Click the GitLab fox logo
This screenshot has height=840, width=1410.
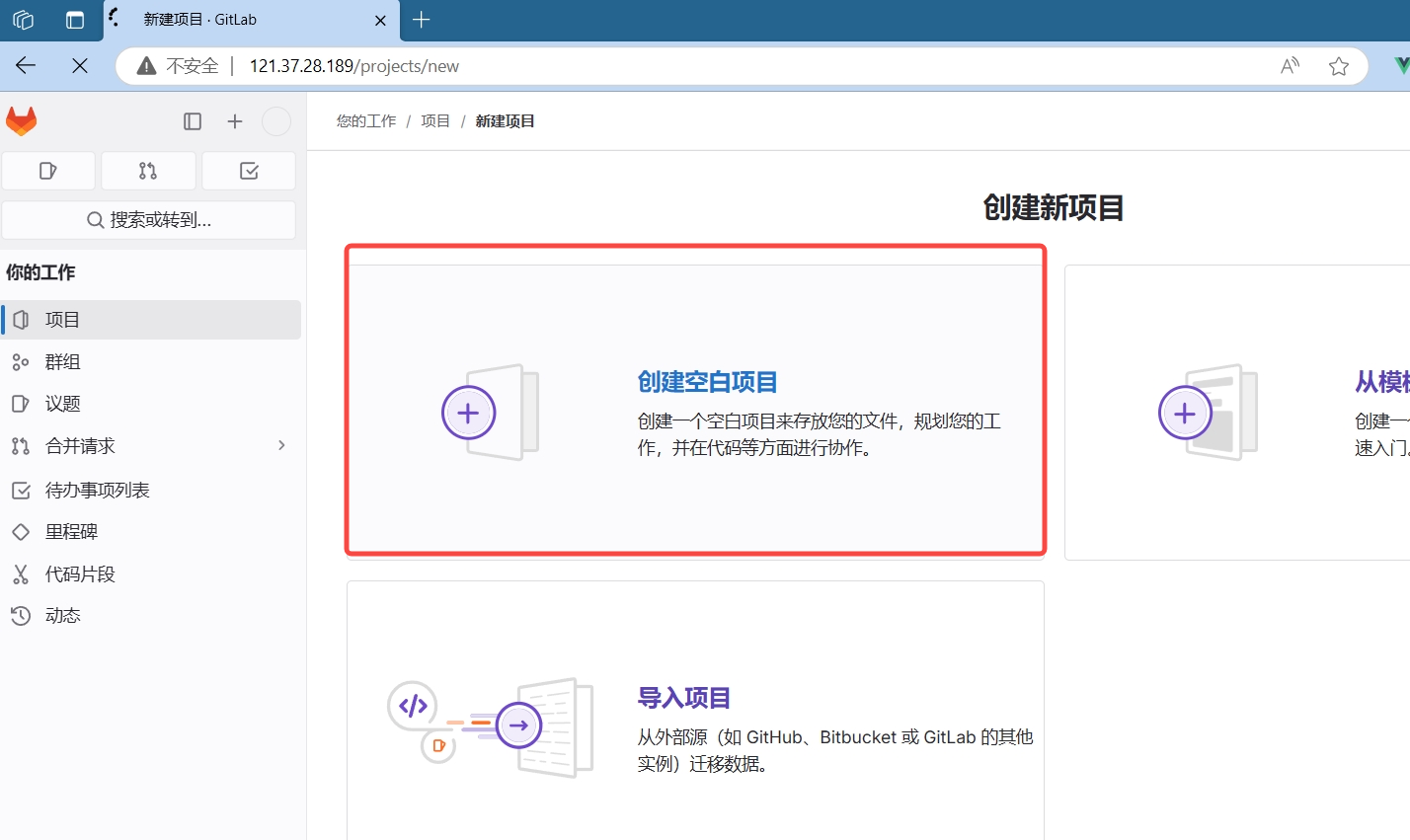click(22, 121)
